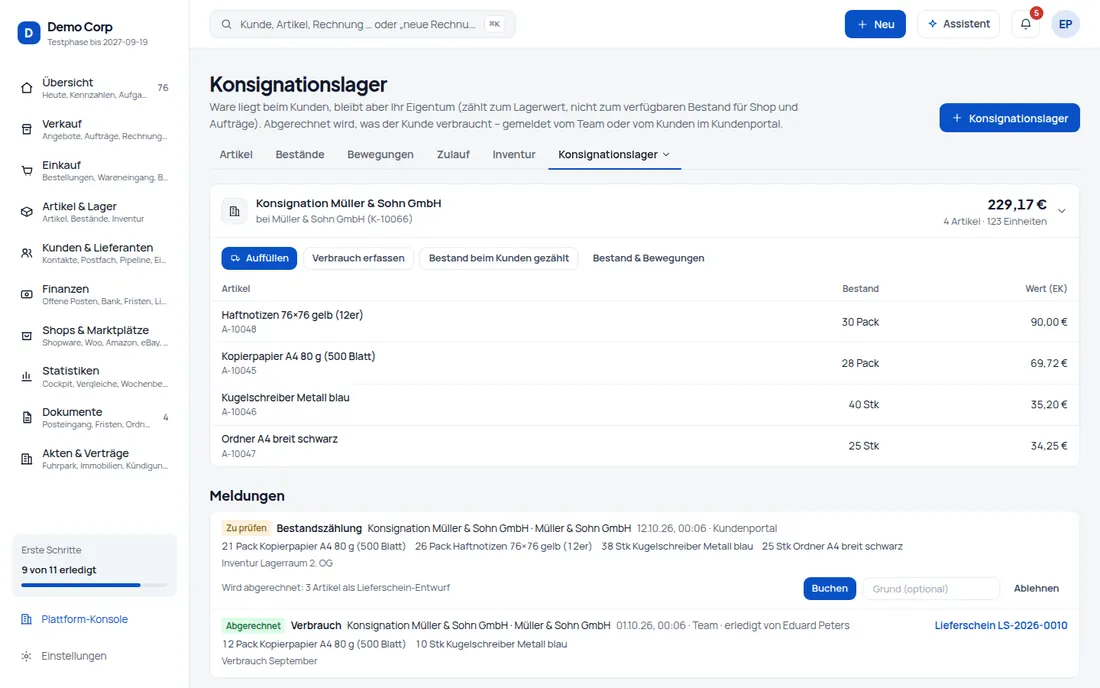1100x688 pixels.
Task: Click the 90,00 € value cell
Action: (x=1049, y=322)
